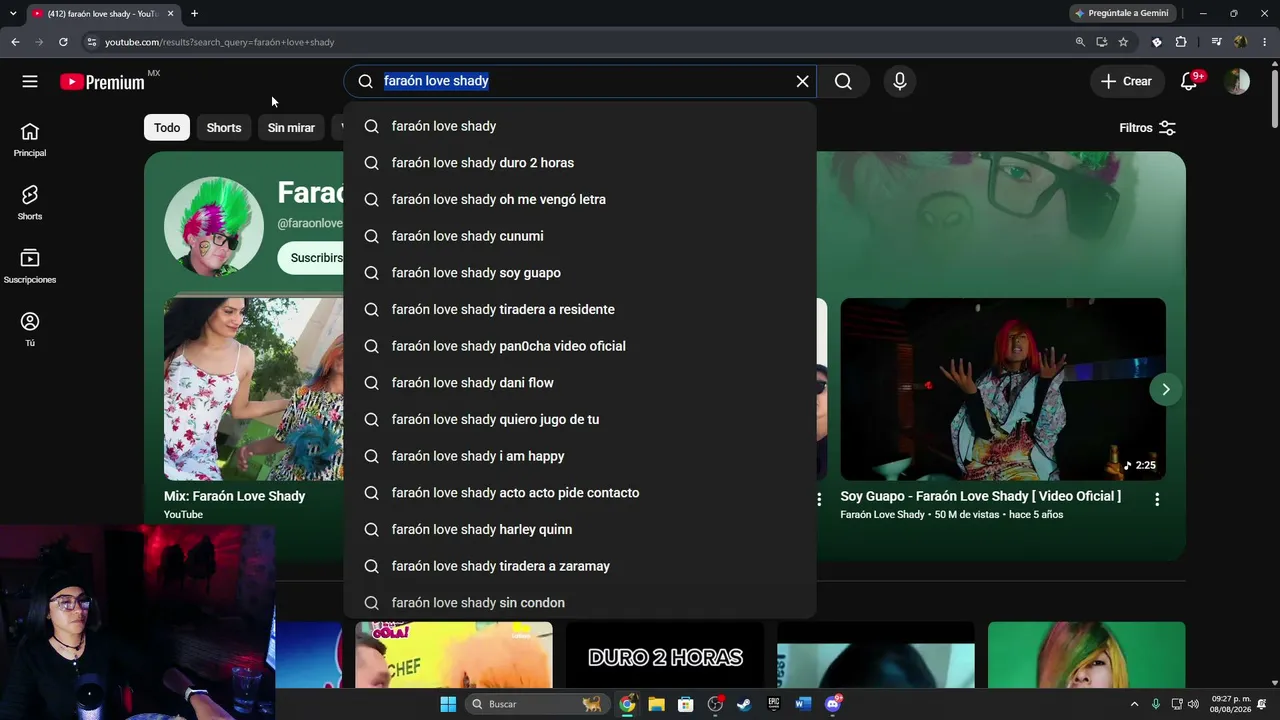Choose suggestion 'quiero jugo de tu'
1280x720 pixels.
tap(580, 419)
